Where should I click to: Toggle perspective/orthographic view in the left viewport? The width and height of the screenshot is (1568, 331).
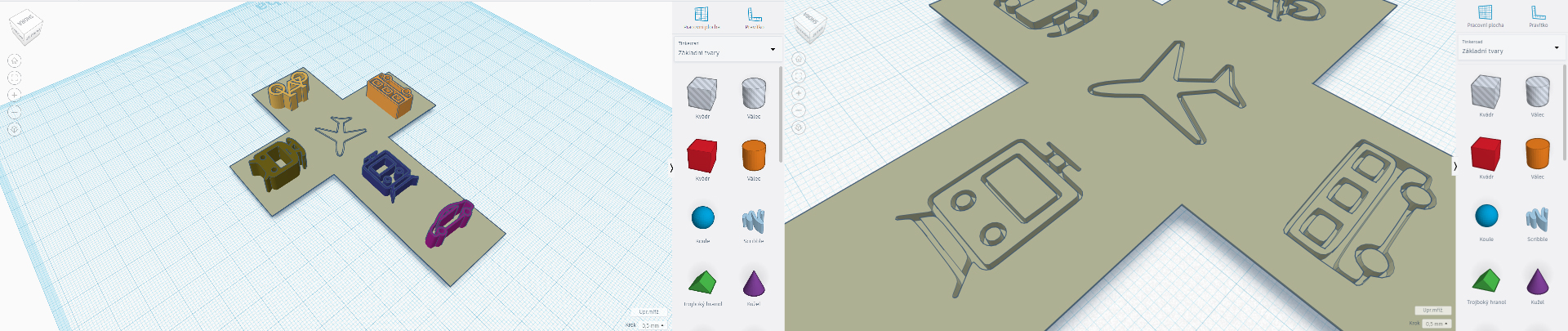[14, 129]
